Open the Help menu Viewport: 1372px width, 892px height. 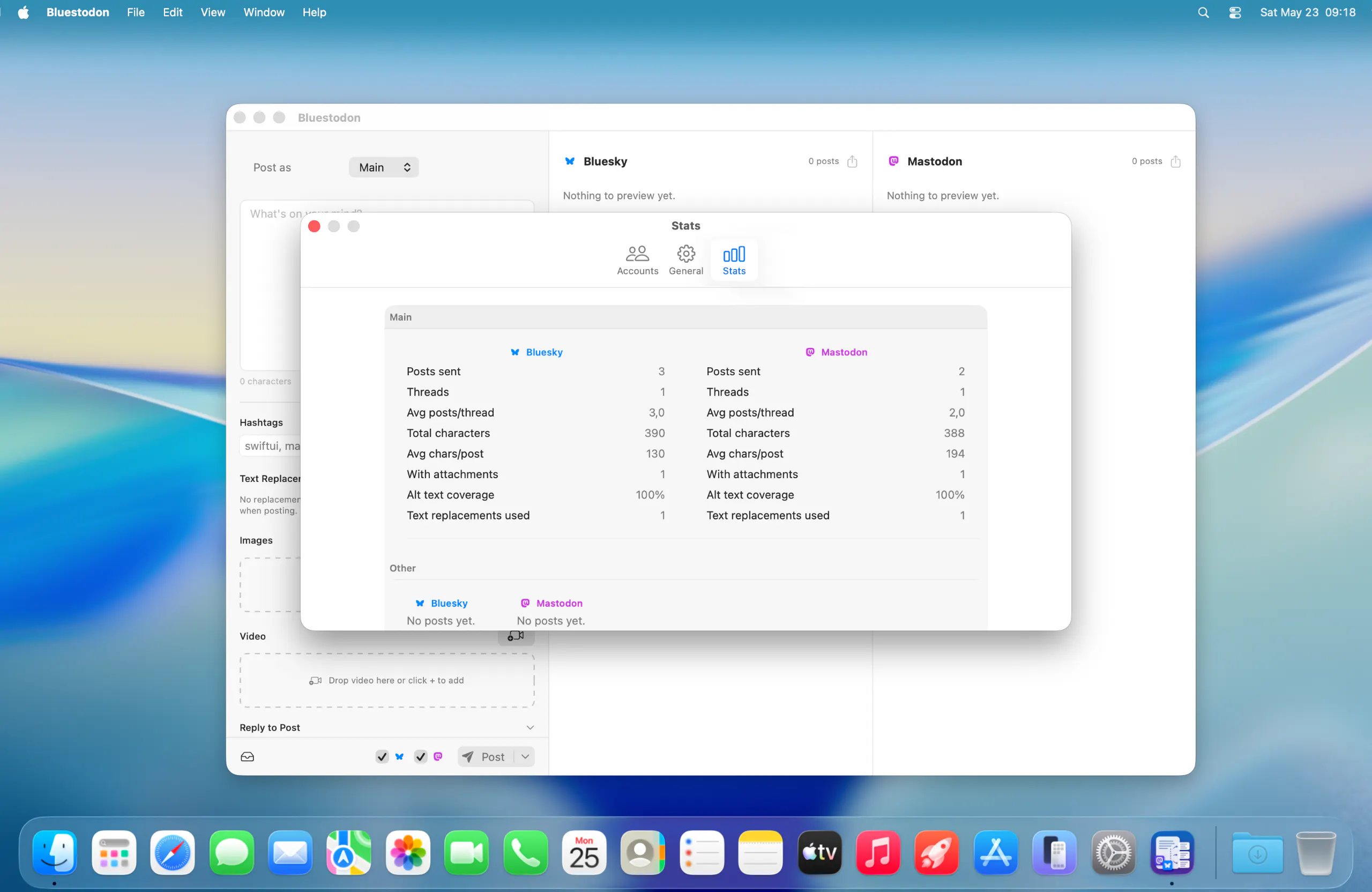(314, 12)
